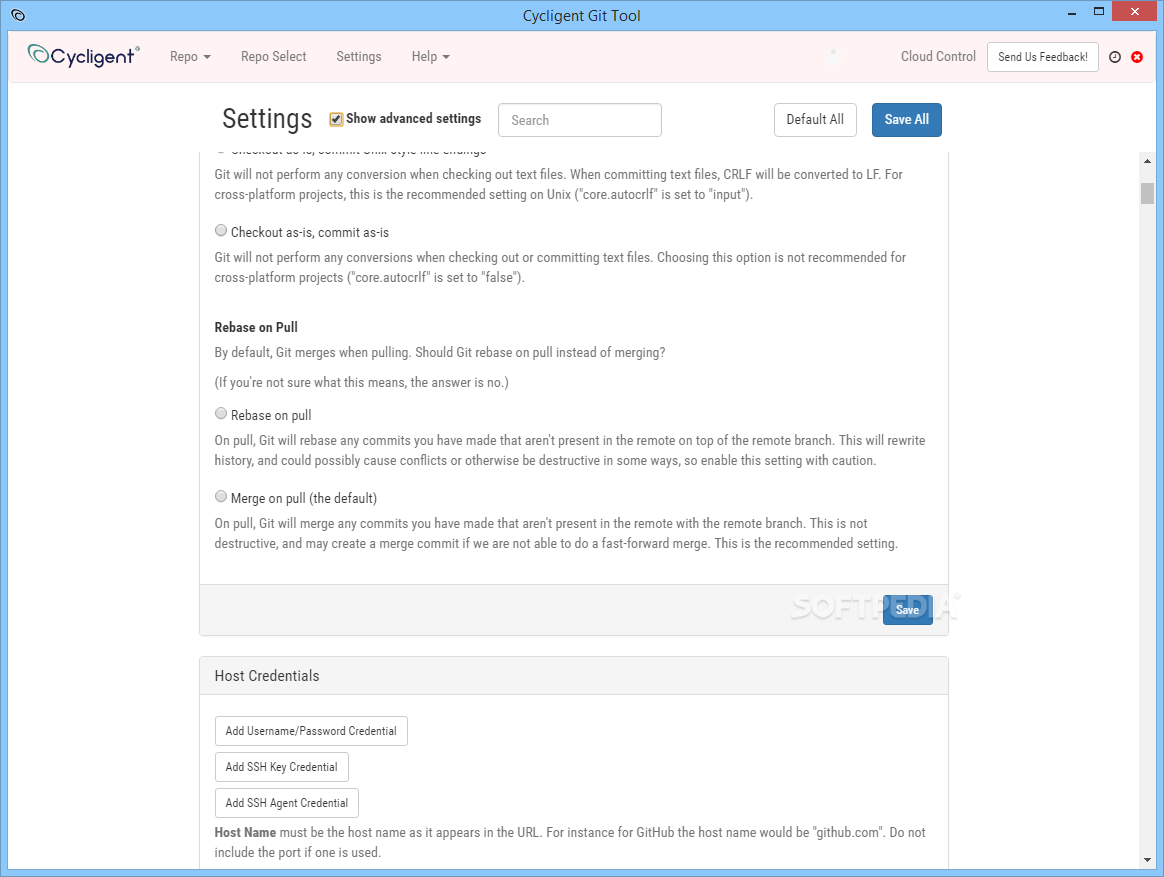Open Settings in the navigation bar
The height and width of the screenshot is (877, 1164).
(x=359, y=56)
